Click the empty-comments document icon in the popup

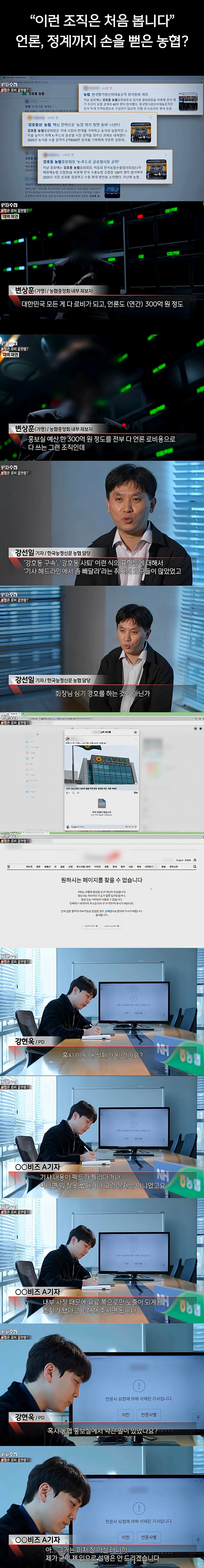tap(102, 803)
